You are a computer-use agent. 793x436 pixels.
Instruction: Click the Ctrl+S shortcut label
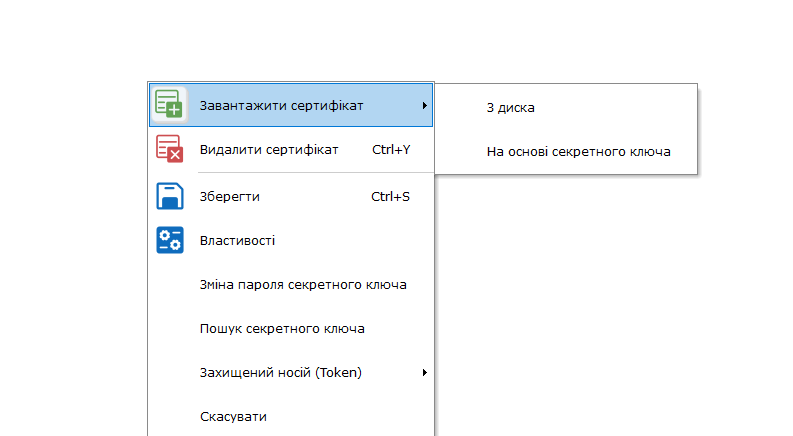pos(390,197)
